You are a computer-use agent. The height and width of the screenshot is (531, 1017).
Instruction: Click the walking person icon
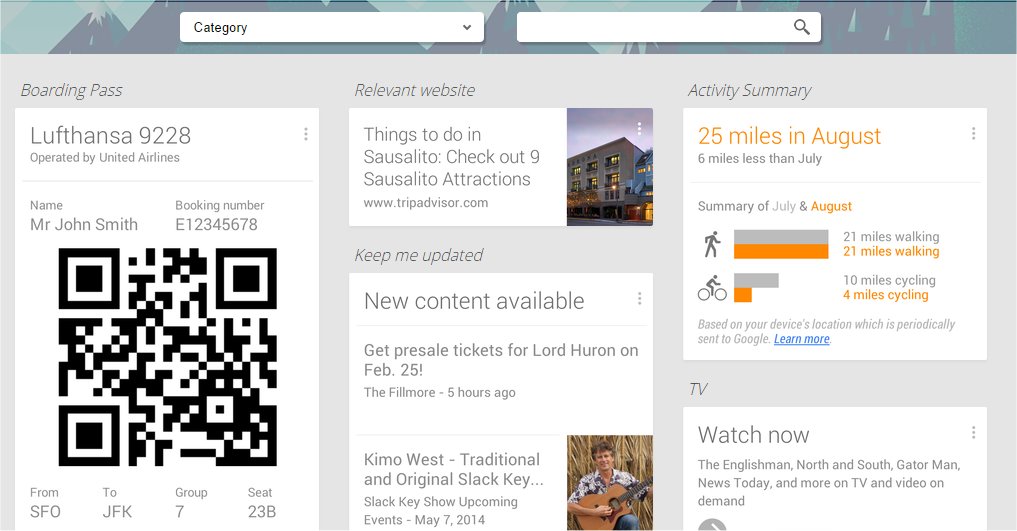pyautogui.click(x=712, y=244)
